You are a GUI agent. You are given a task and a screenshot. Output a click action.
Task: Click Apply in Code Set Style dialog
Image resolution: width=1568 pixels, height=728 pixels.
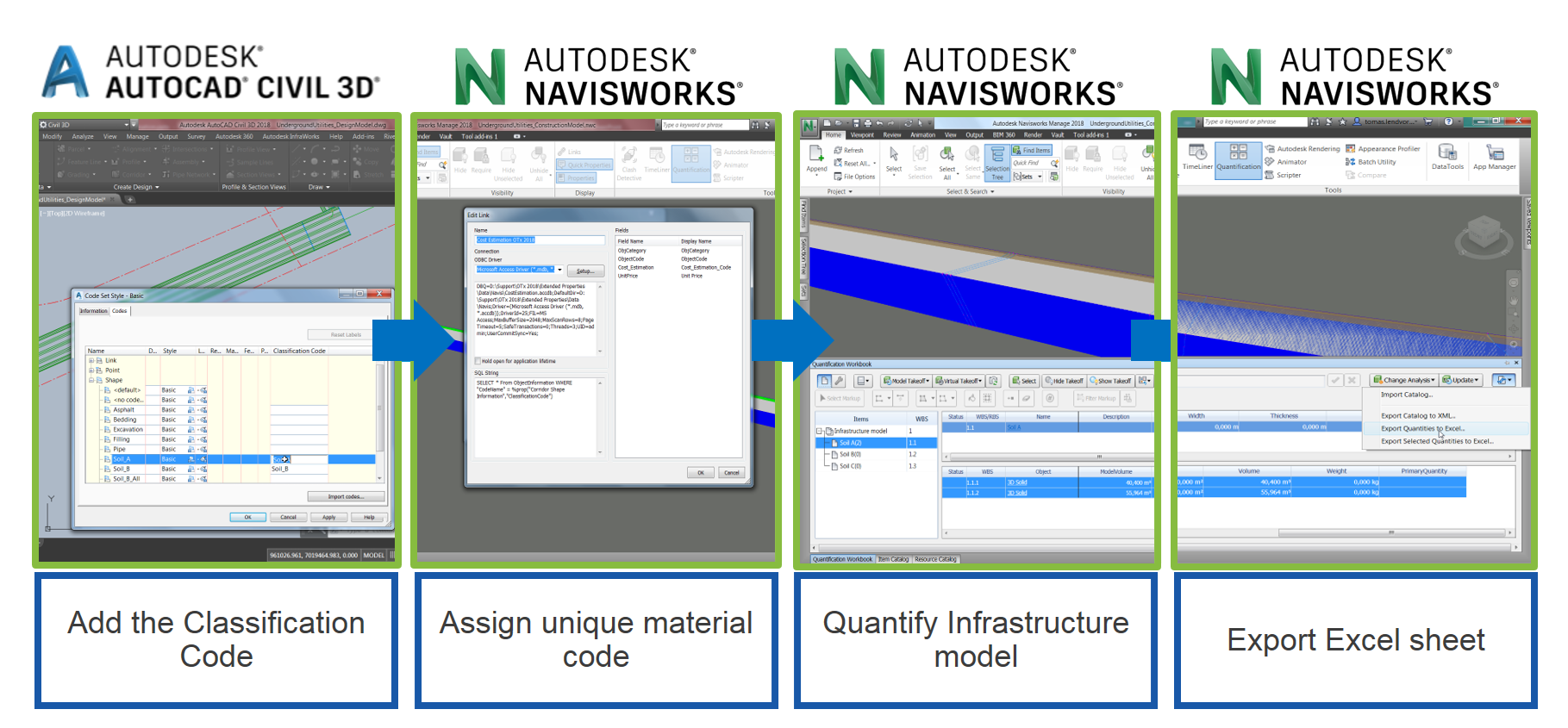(328, 517)
